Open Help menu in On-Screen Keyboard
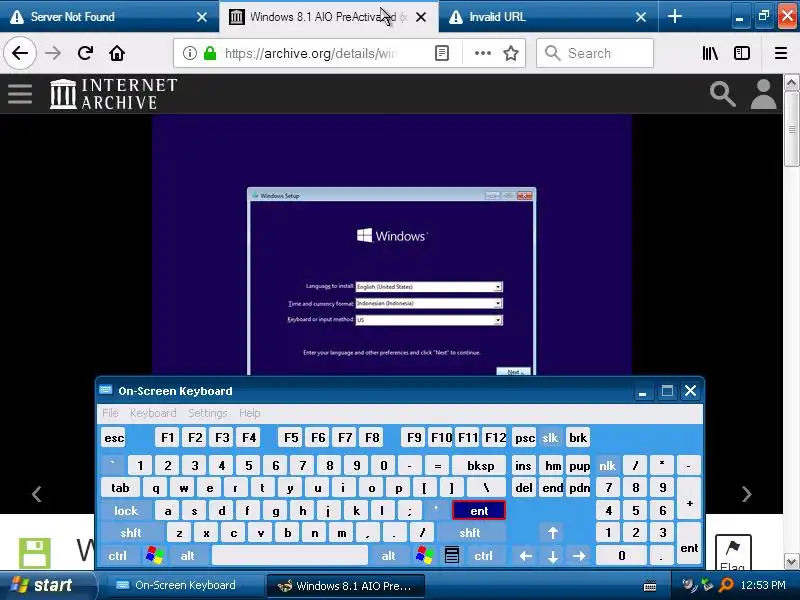Viewport: 800px width, 600px height. [249, 413]
